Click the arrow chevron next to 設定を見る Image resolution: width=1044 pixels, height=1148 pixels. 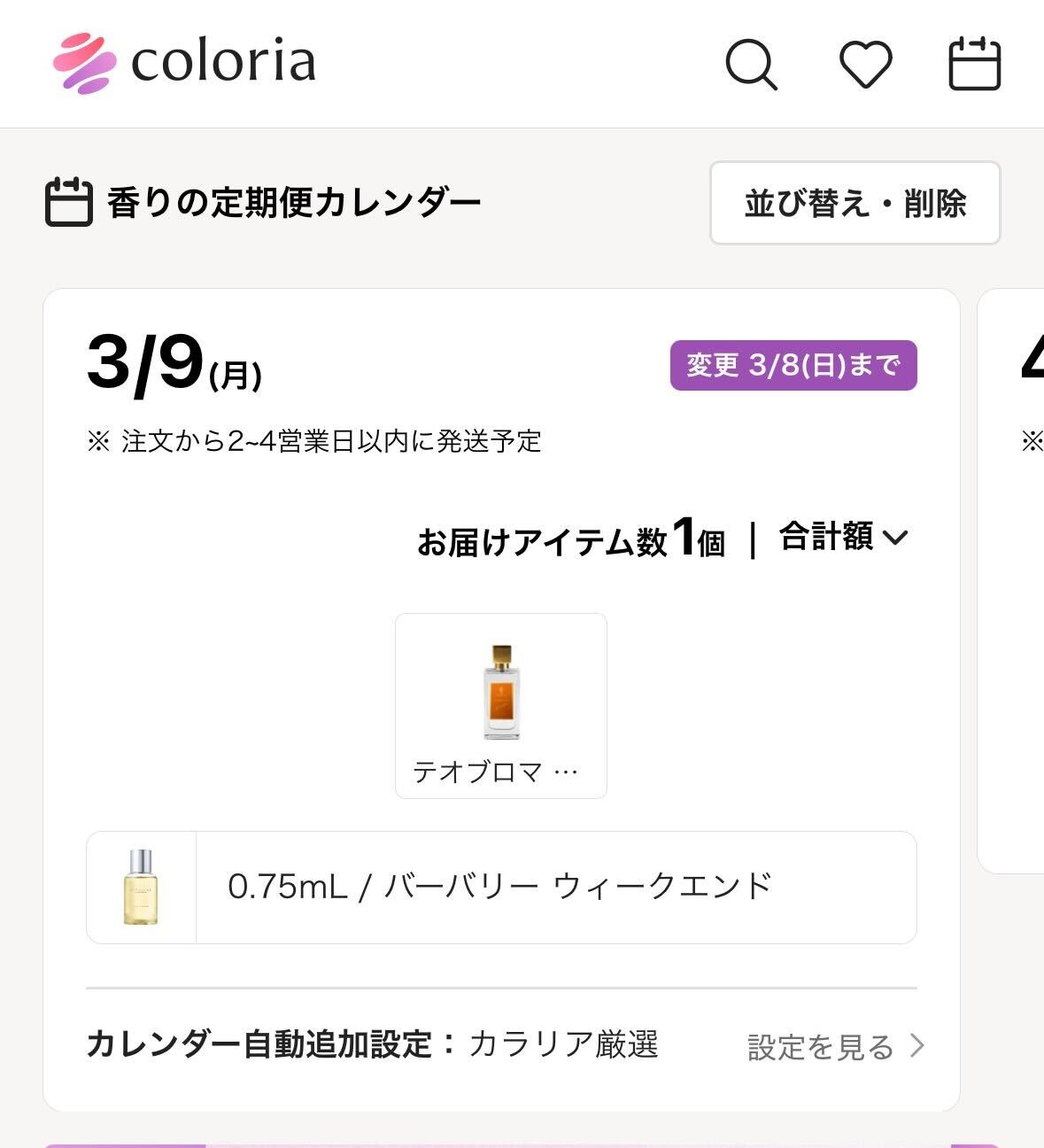(917, 1046)
